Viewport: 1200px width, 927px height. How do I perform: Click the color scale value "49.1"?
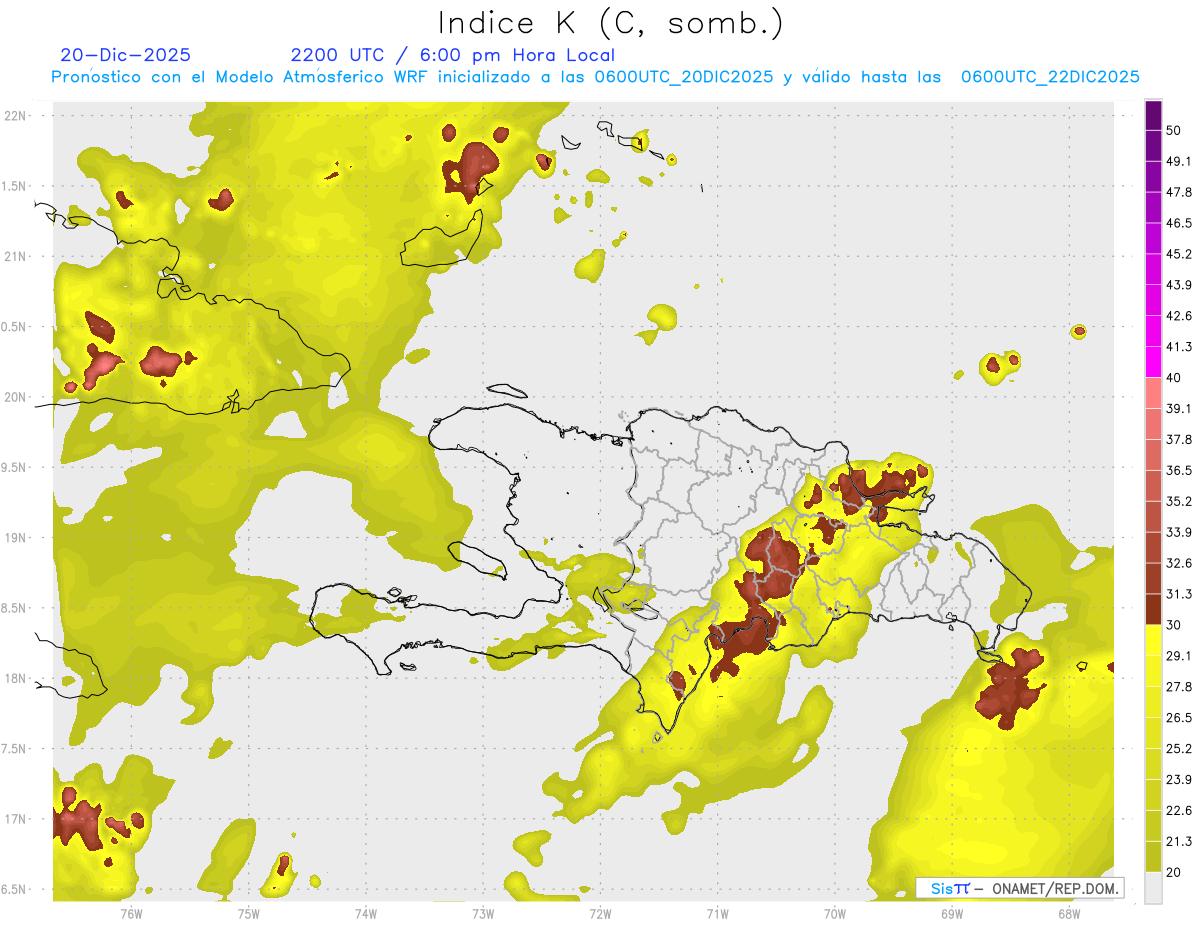coord(1179,161)
